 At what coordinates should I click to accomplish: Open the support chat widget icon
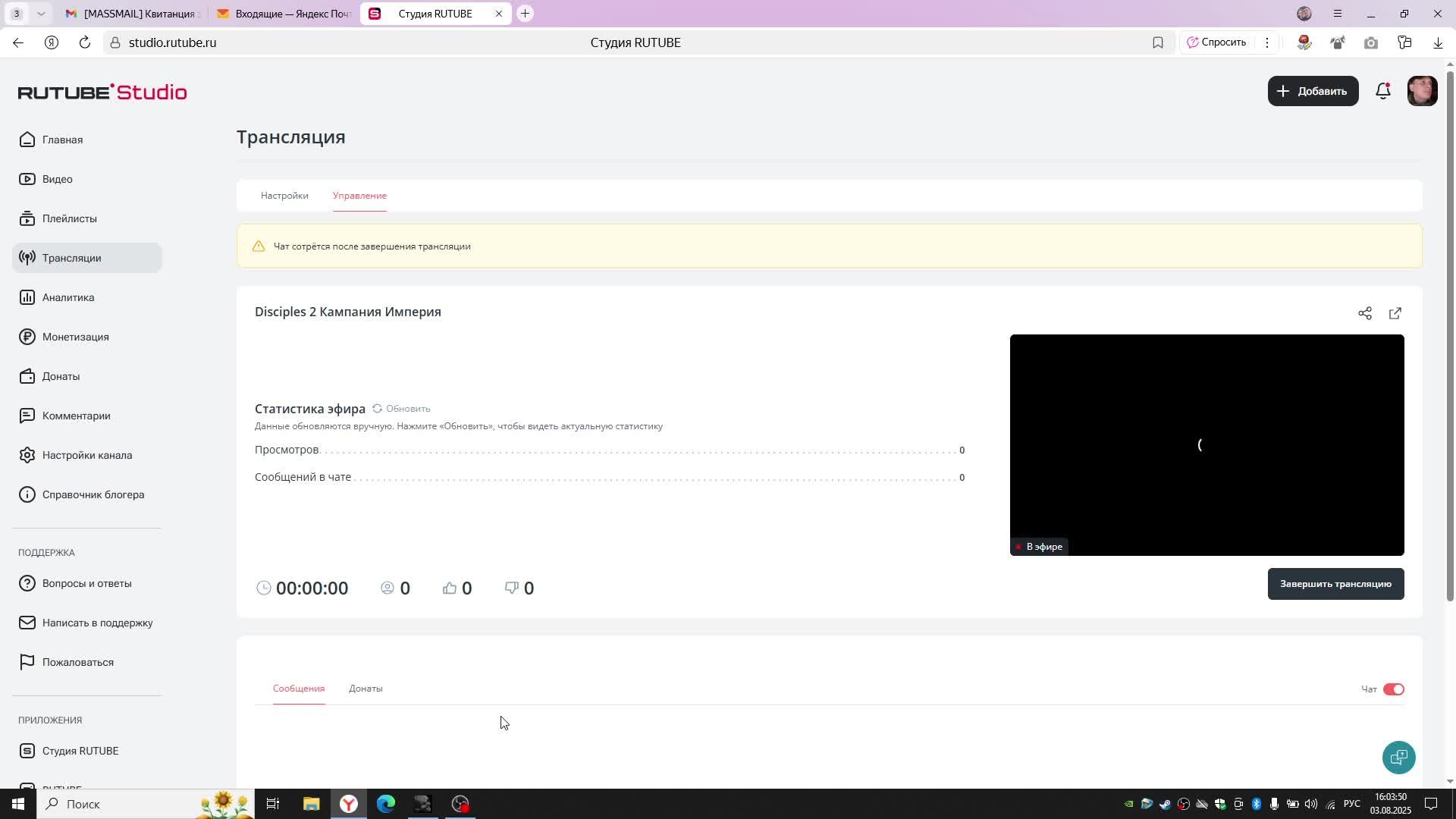click(1398, 757)
